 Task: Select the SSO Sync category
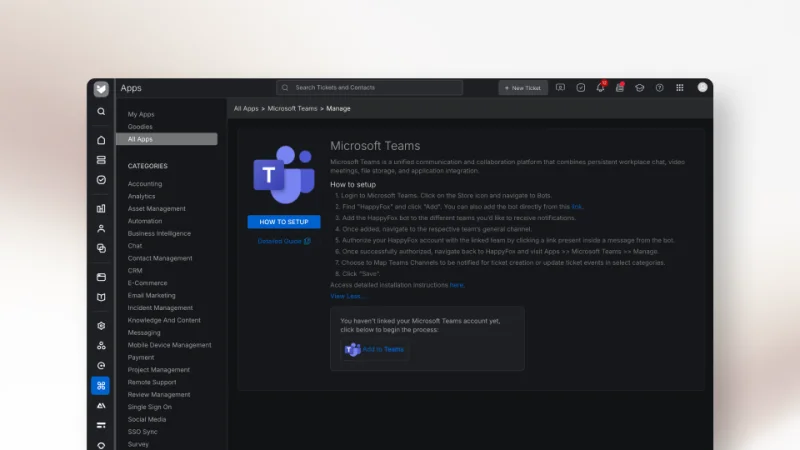(142, 432)
